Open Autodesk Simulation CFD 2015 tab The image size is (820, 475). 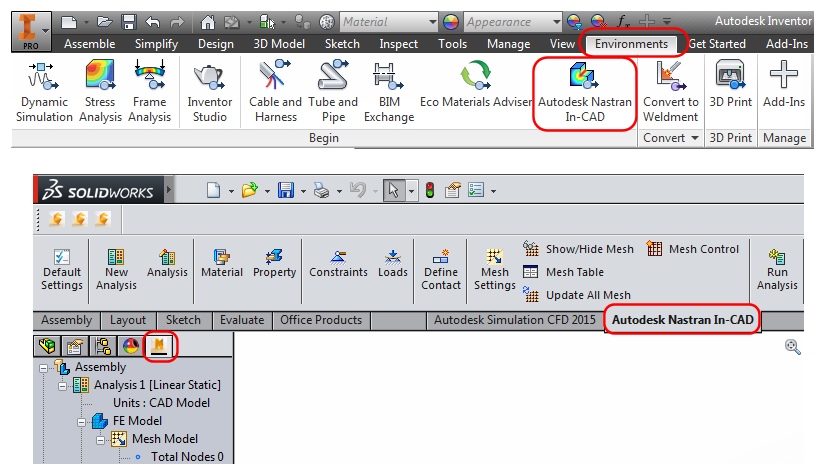[515, 320]
